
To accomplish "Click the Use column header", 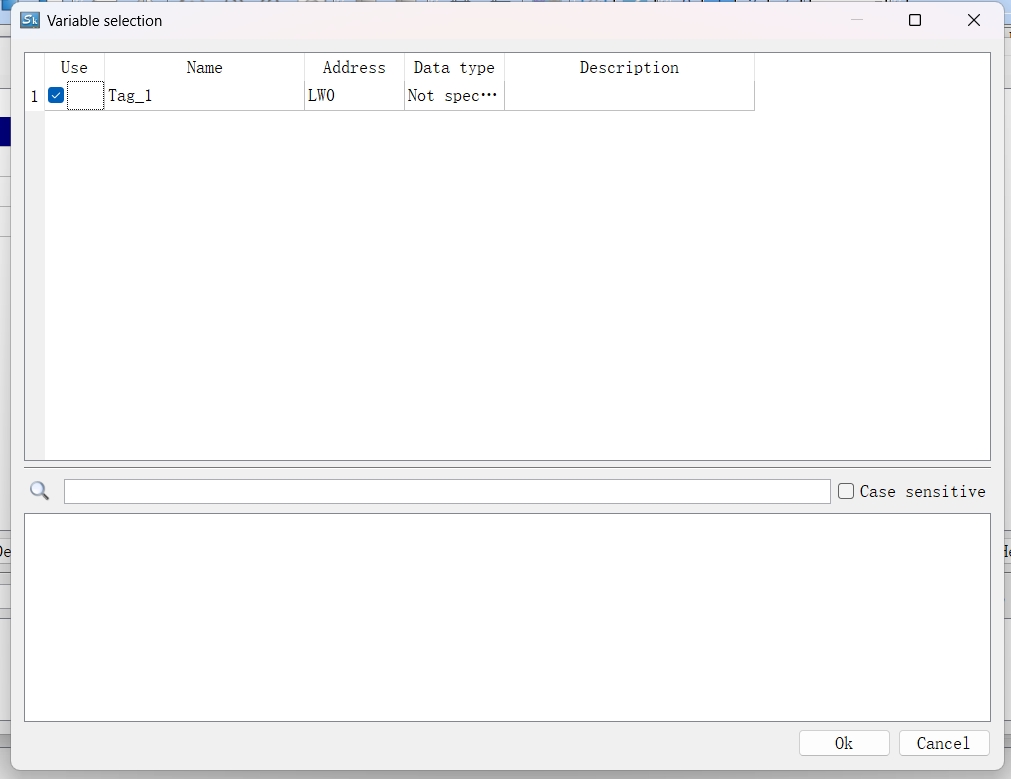I will [74, 67].
